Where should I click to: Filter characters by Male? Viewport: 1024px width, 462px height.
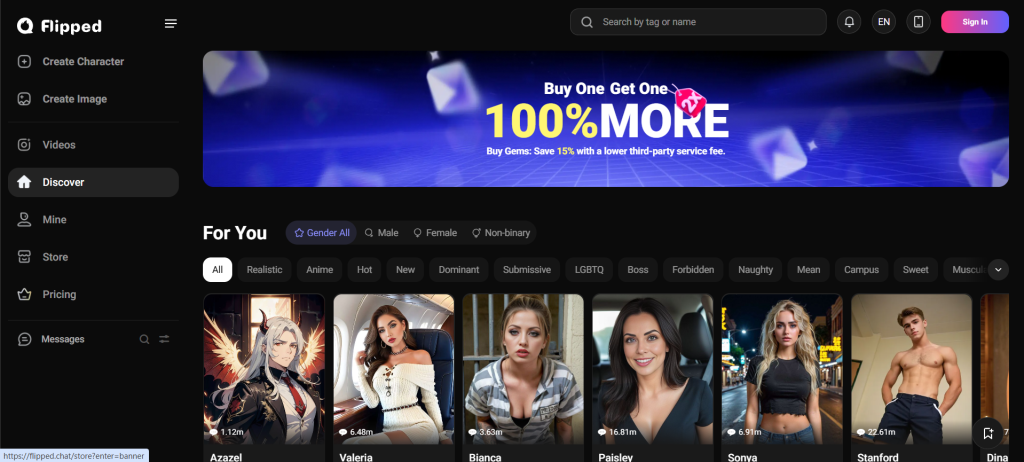[x=381, y=233]
